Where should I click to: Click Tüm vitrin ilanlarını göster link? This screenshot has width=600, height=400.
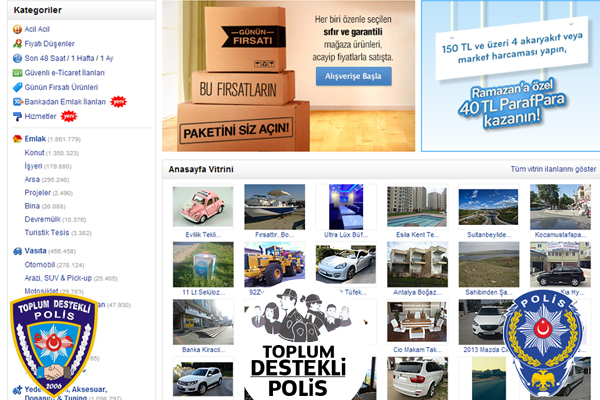click(x=553, y=170)
